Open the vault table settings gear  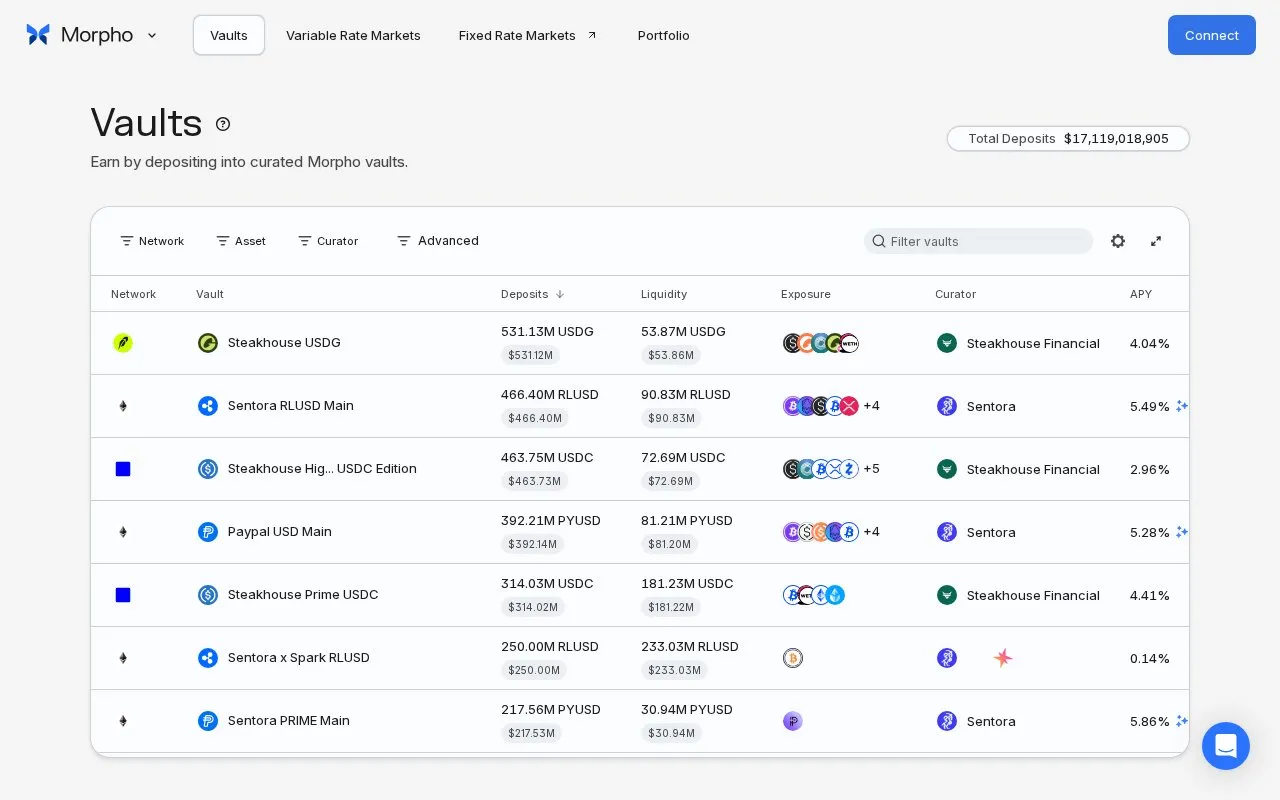click(1118, 241)
